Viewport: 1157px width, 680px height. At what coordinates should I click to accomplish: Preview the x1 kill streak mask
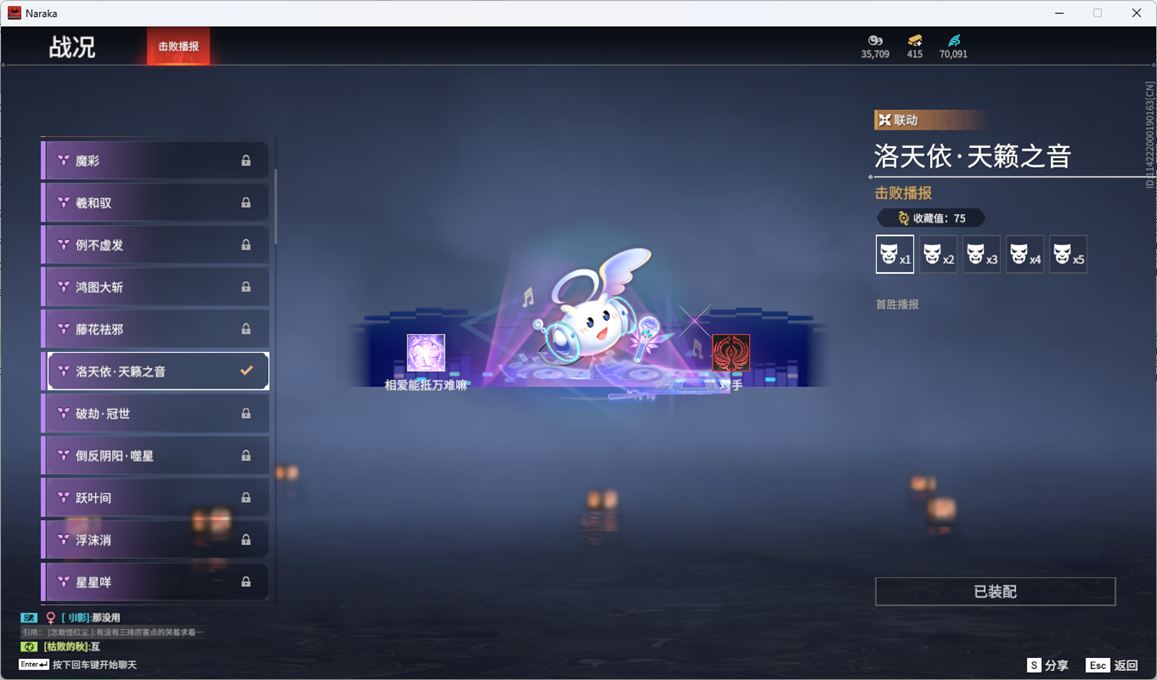tap(894, 254)
